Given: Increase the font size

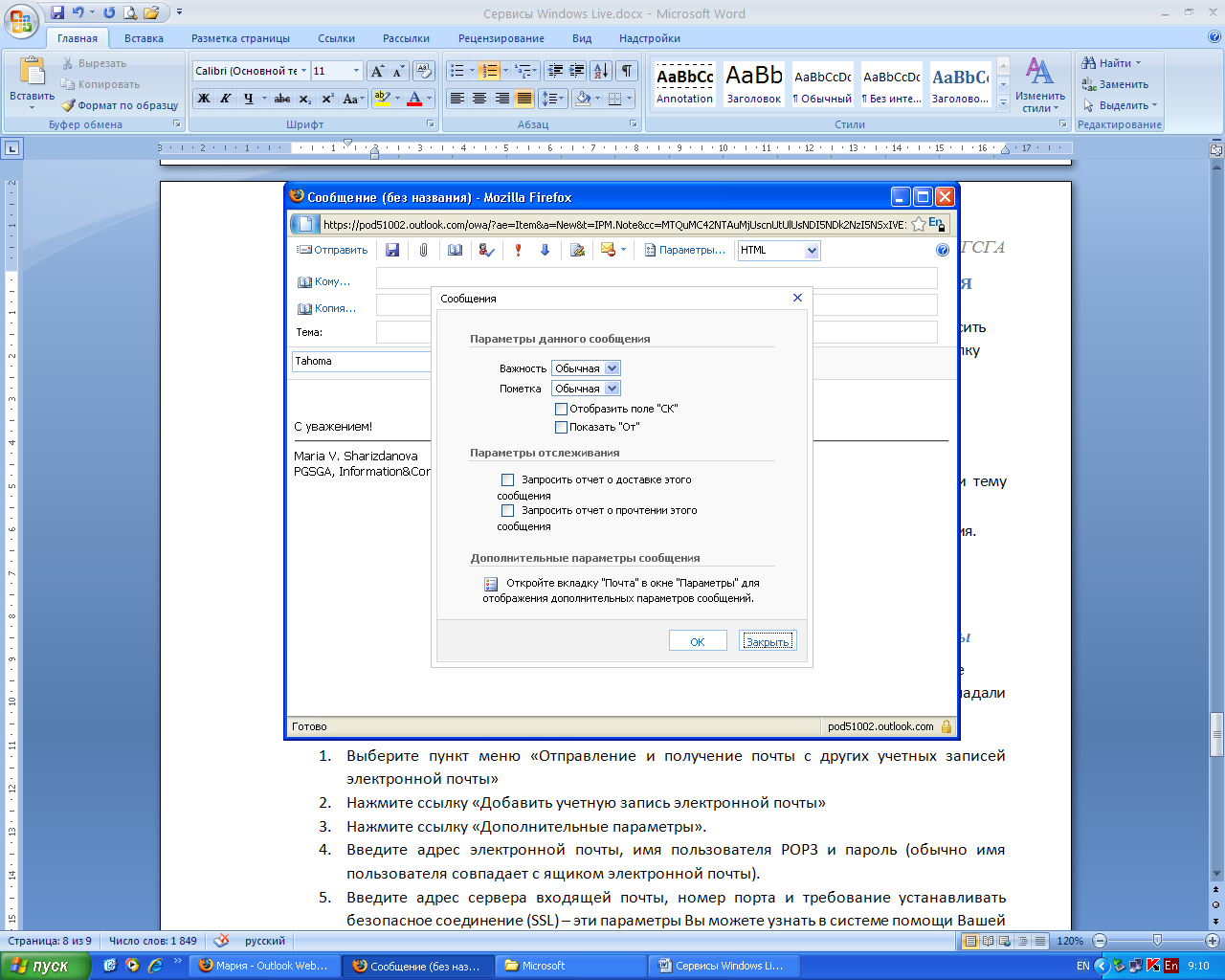Looking at the screenshot, I should [378, 71].
